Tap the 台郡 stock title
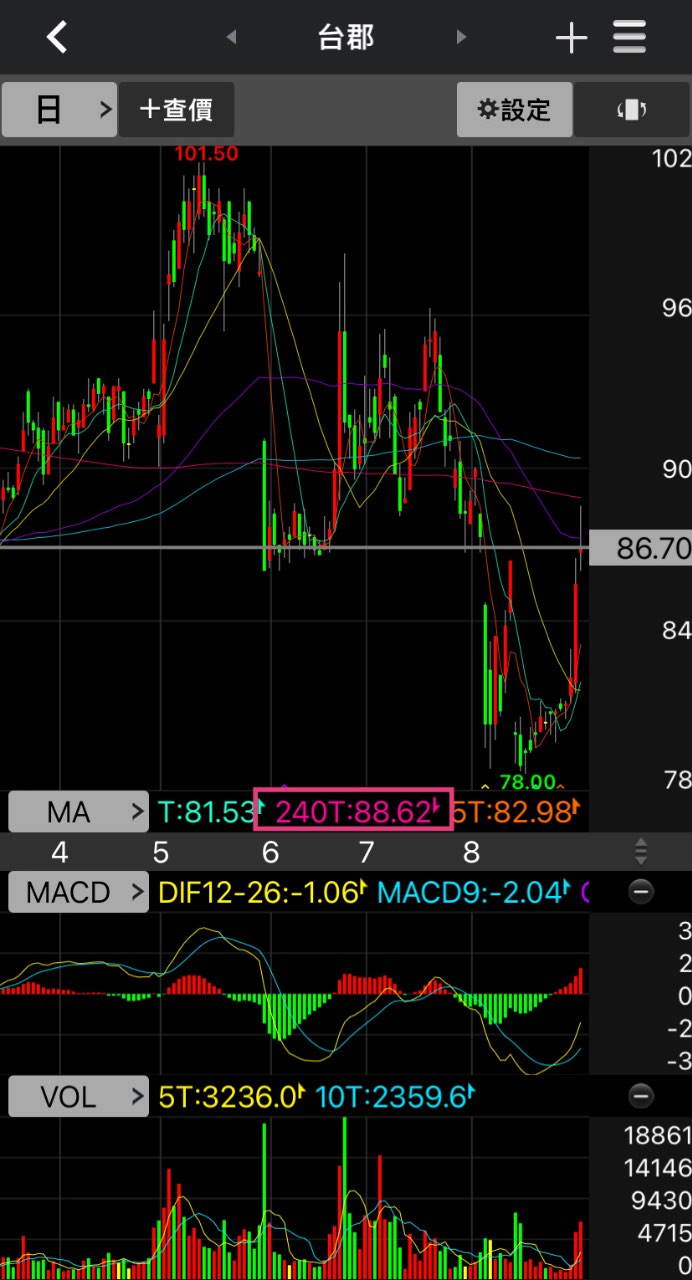This screenshot has height=1280, width=692. pyautogui.click(x=346, y=37)
